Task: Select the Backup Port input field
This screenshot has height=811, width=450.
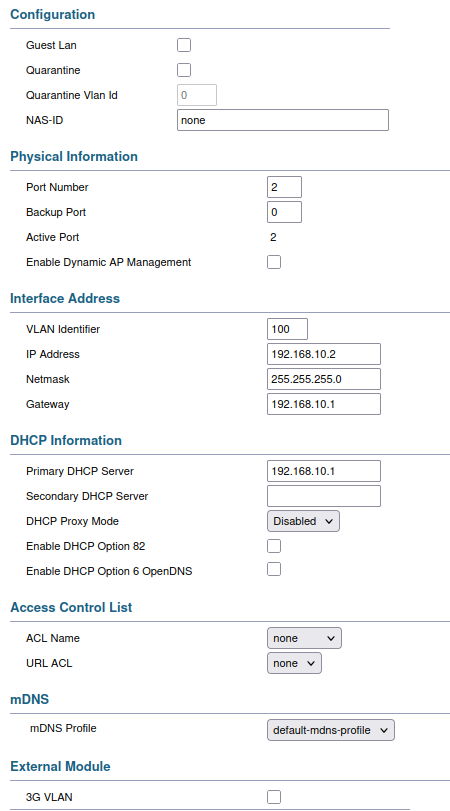Action: (x=284, y=212)
